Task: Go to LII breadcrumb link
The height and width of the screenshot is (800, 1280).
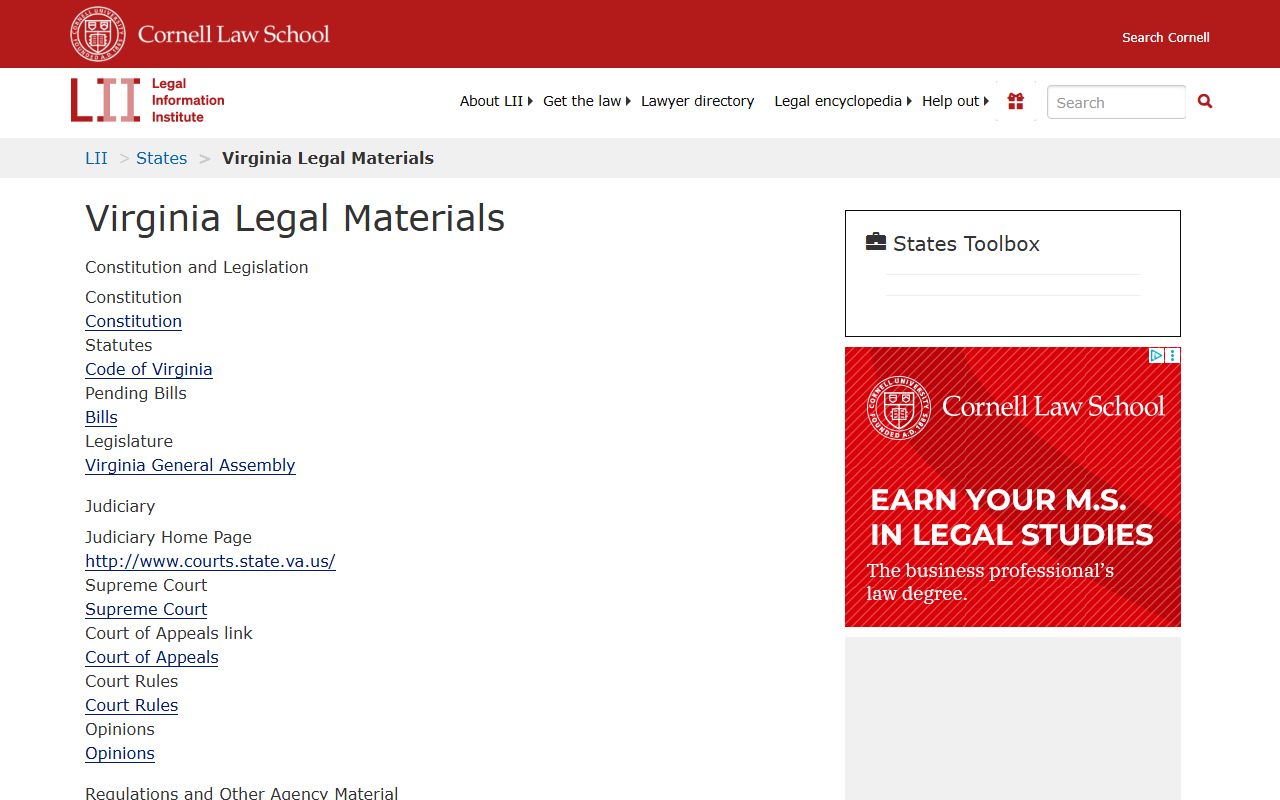Action: 96,158
